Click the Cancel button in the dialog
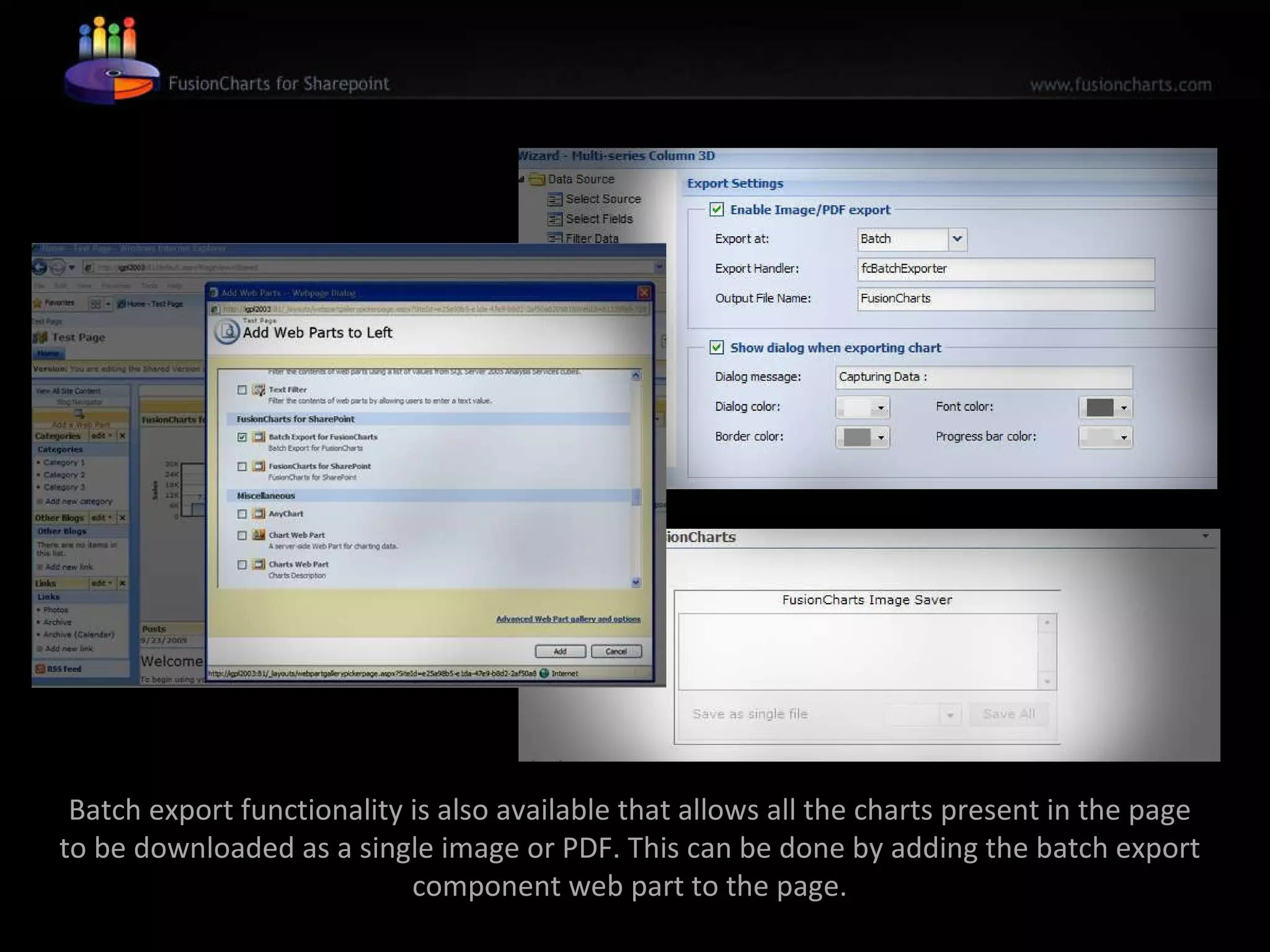Image resolution: width=1270 pixels, height=952 pixels. coord(616,651)
